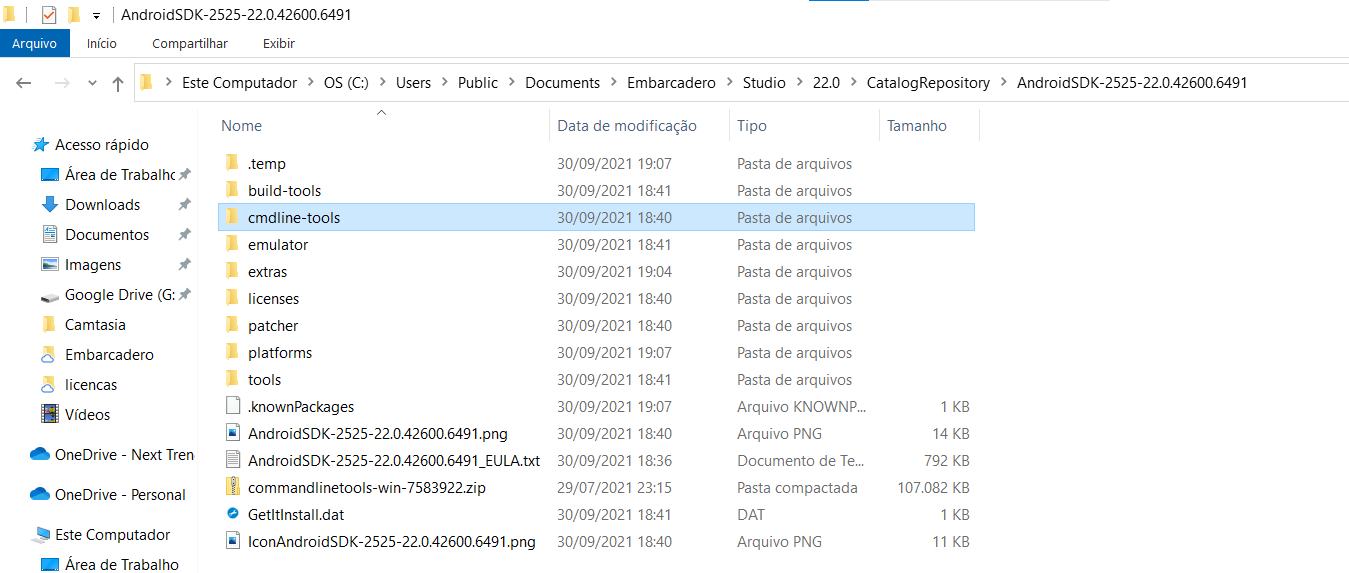Image resolution: width=1349 pixels, height=573 pixels.
Task: Click the GetItInstall.dat file icon
Action: tap(232, 515)
